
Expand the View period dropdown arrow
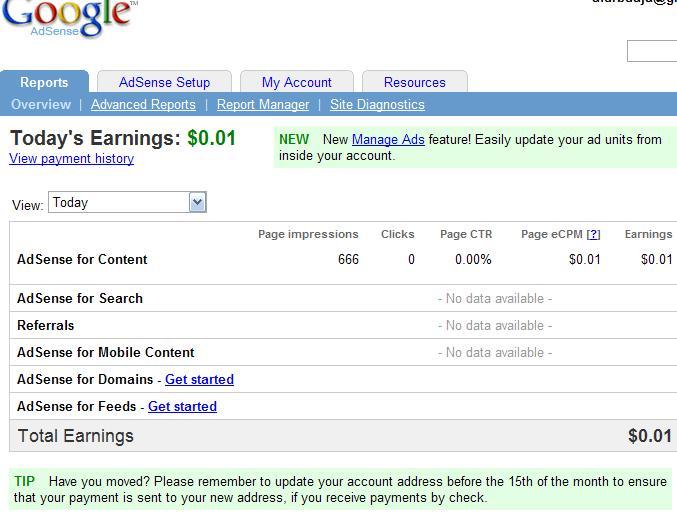pos(197,202)
